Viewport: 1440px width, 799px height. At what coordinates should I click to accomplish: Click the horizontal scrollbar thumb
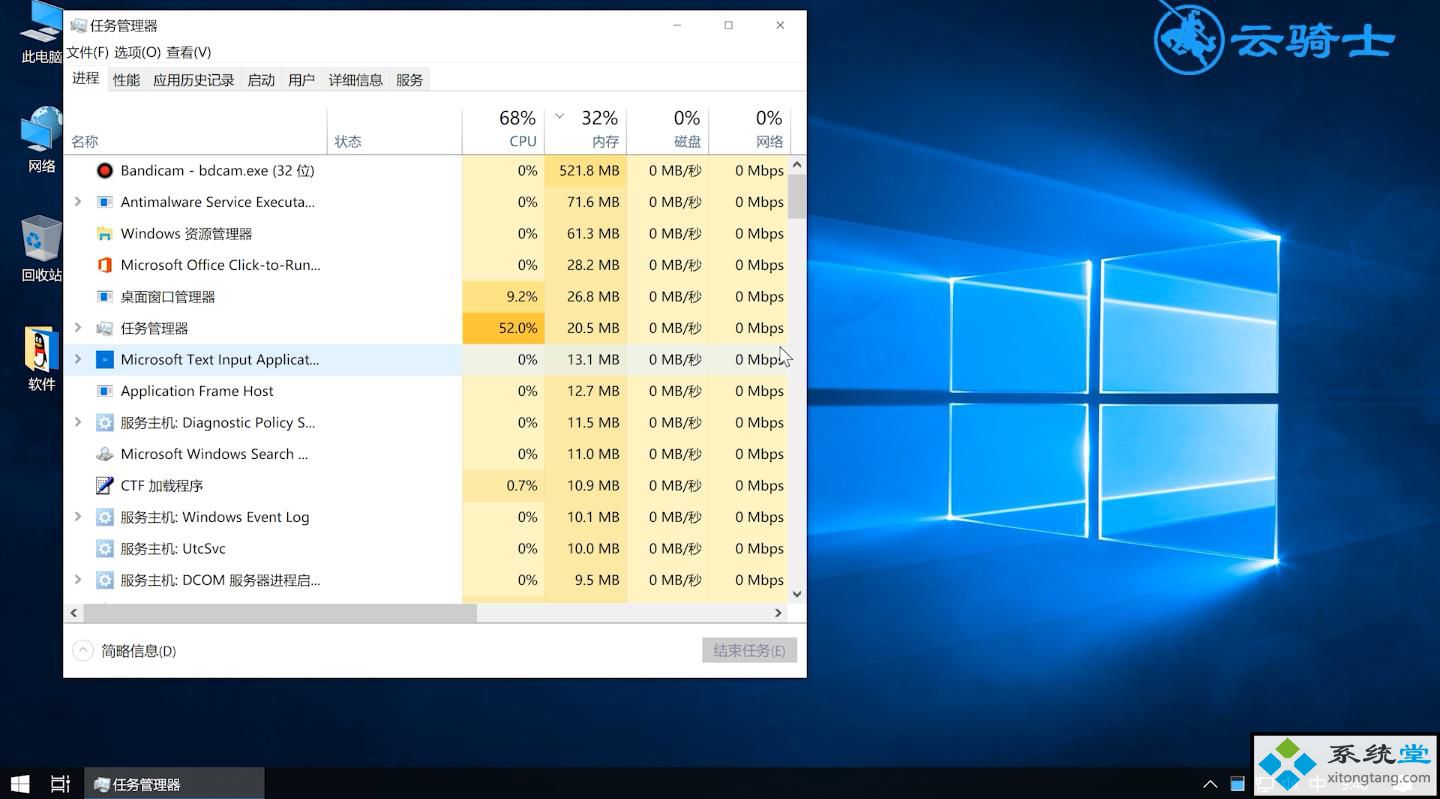coord(280,613)
